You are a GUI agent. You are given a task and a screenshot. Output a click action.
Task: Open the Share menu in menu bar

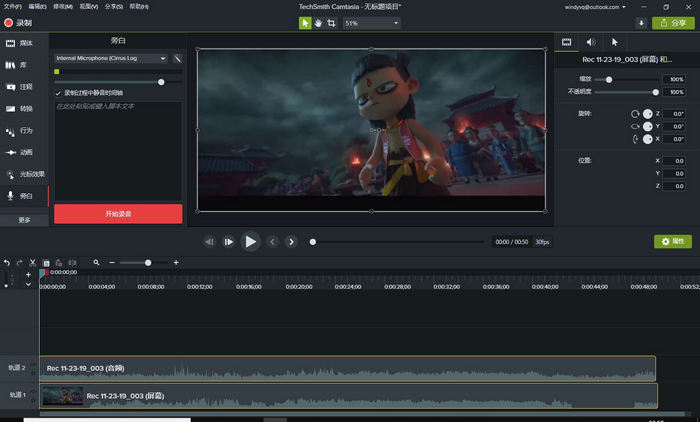[113, 7]
